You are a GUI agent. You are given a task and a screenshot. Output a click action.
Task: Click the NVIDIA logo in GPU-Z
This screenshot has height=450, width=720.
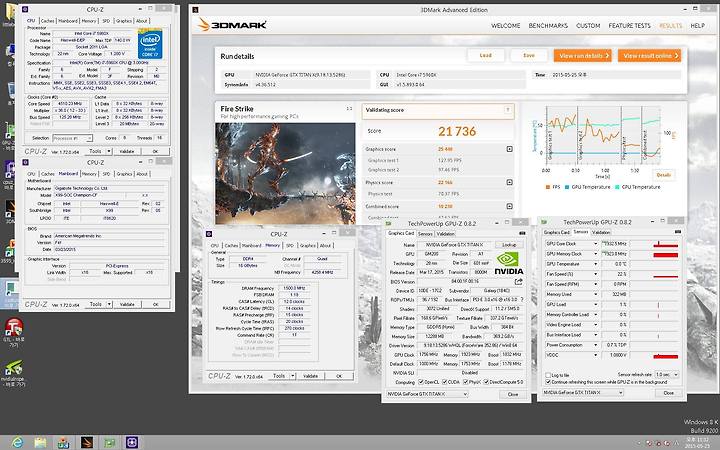tap(508, 263)
